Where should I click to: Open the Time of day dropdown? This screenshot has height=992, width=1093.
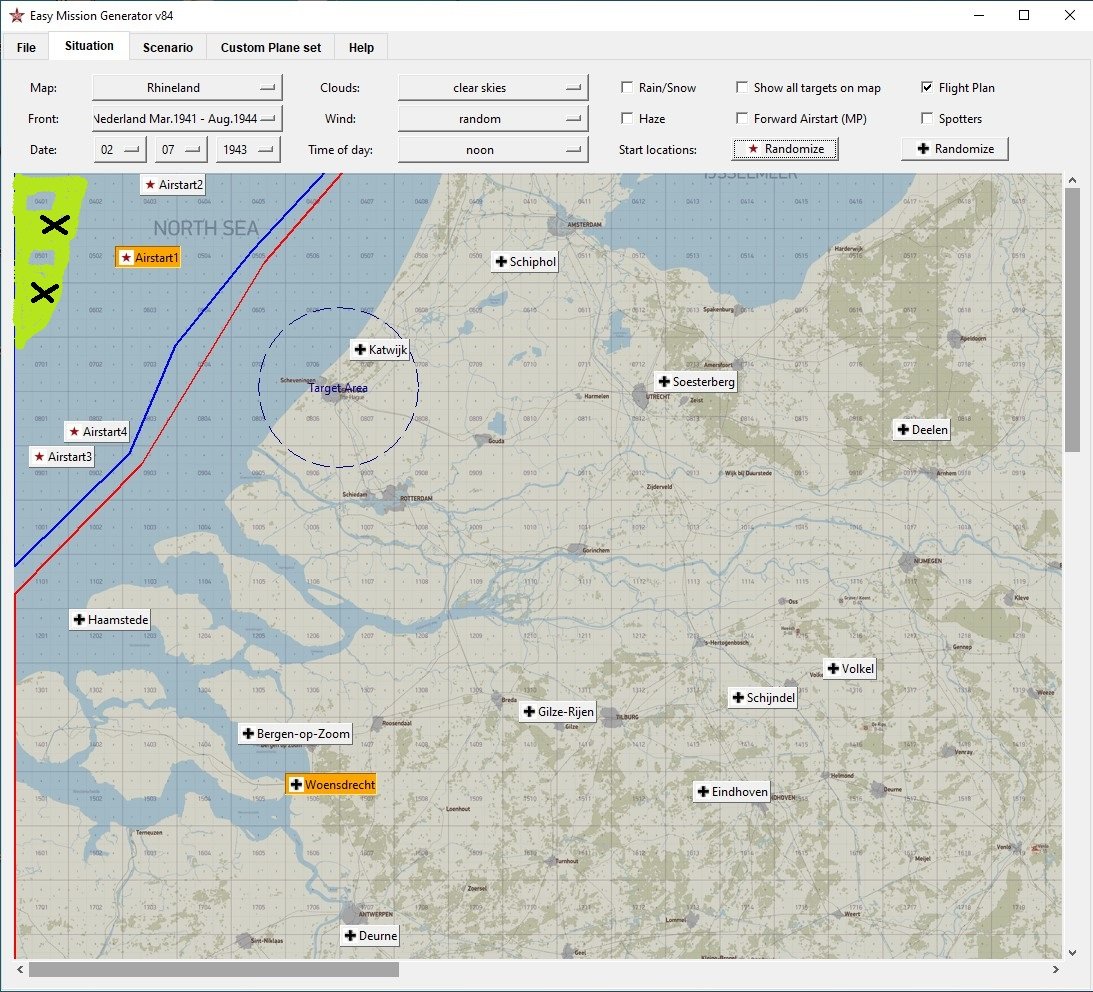(x=492, y=150)
